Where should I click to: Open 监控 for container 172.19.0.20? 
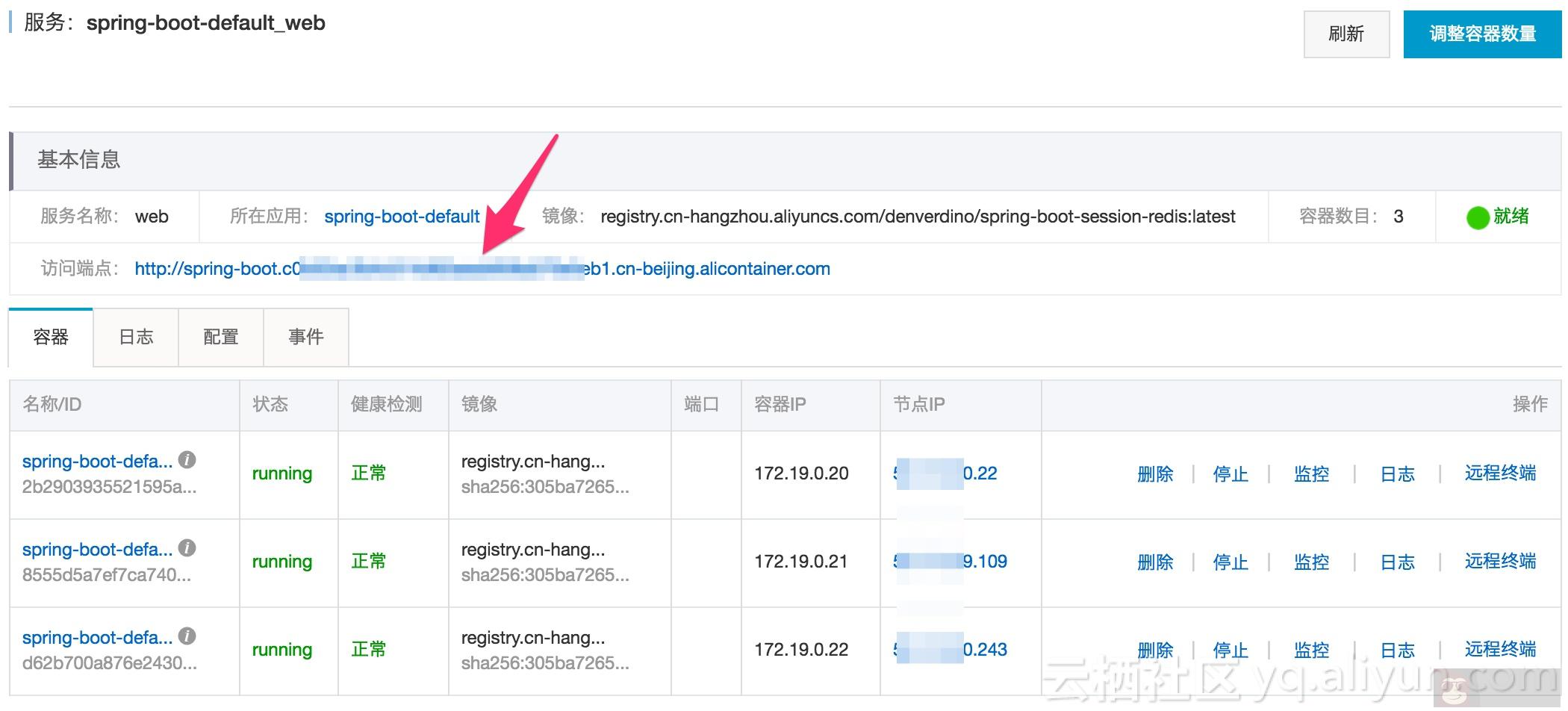[x=1311, y=474]
